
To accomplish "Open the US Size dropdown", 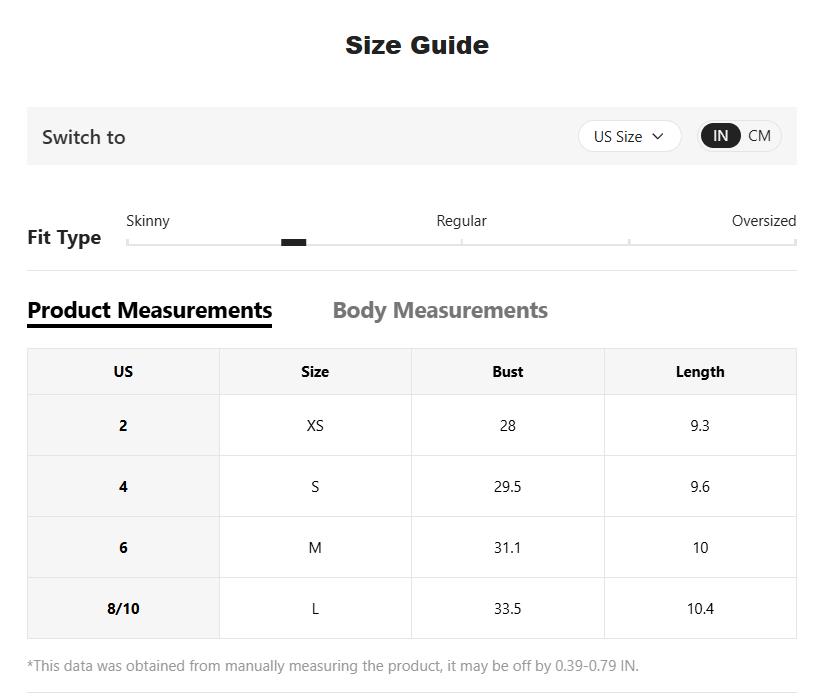I will point(629,136).
